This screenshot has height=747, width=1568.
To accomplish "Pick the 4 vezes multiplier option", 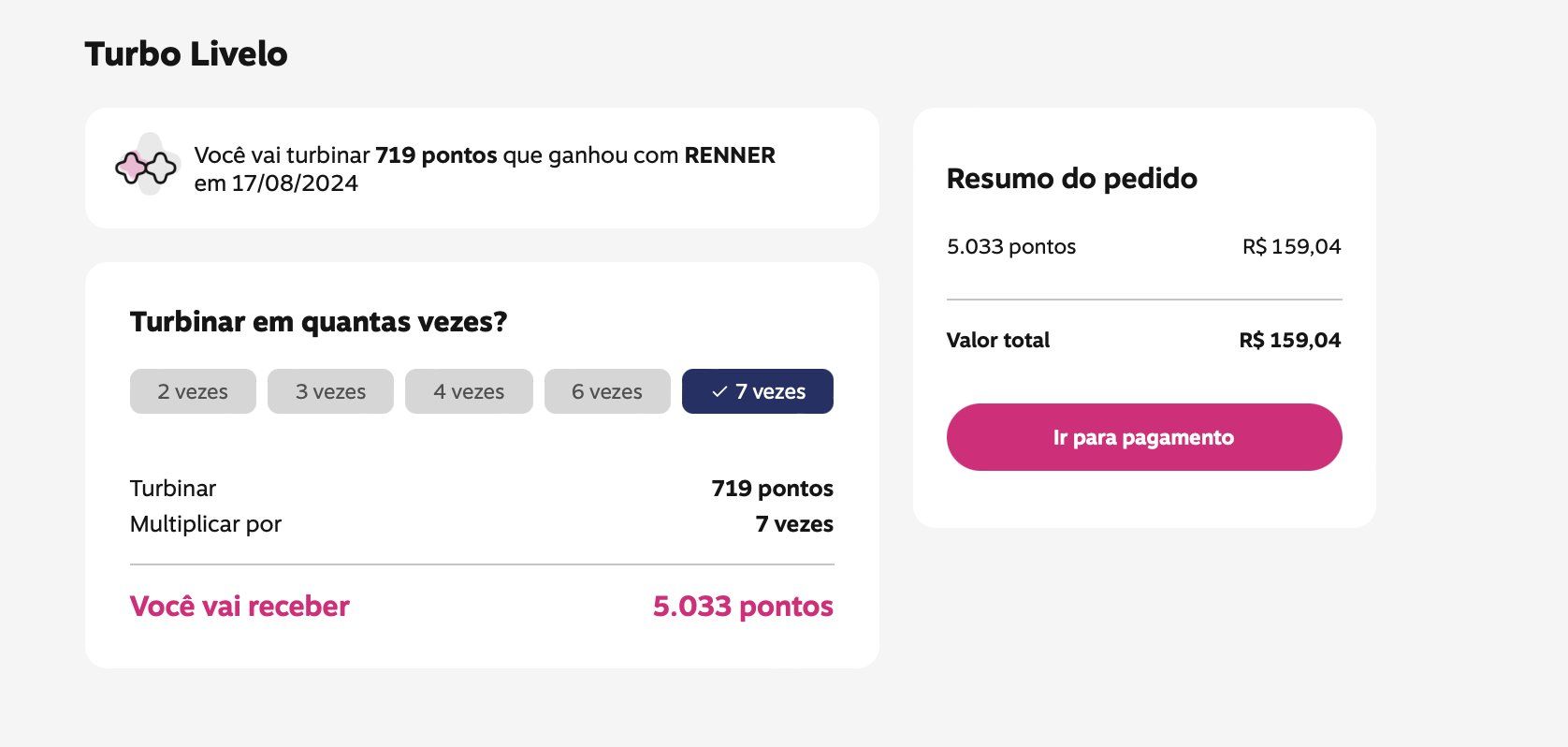I will click(x=469, y=391).
